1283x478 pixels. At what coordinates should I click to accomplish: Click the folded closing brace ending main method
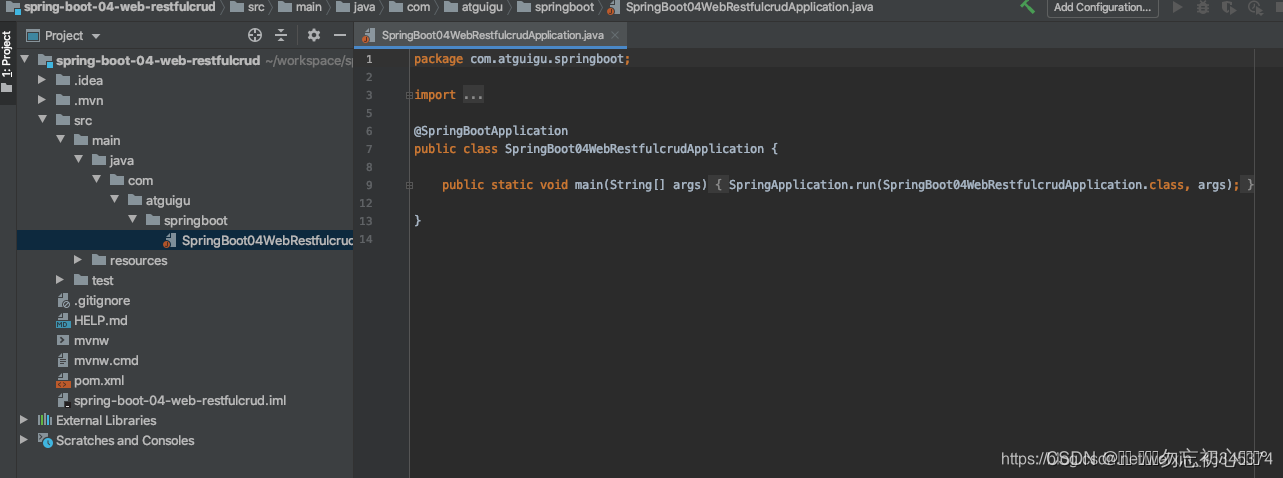[x=1249, y=185]
